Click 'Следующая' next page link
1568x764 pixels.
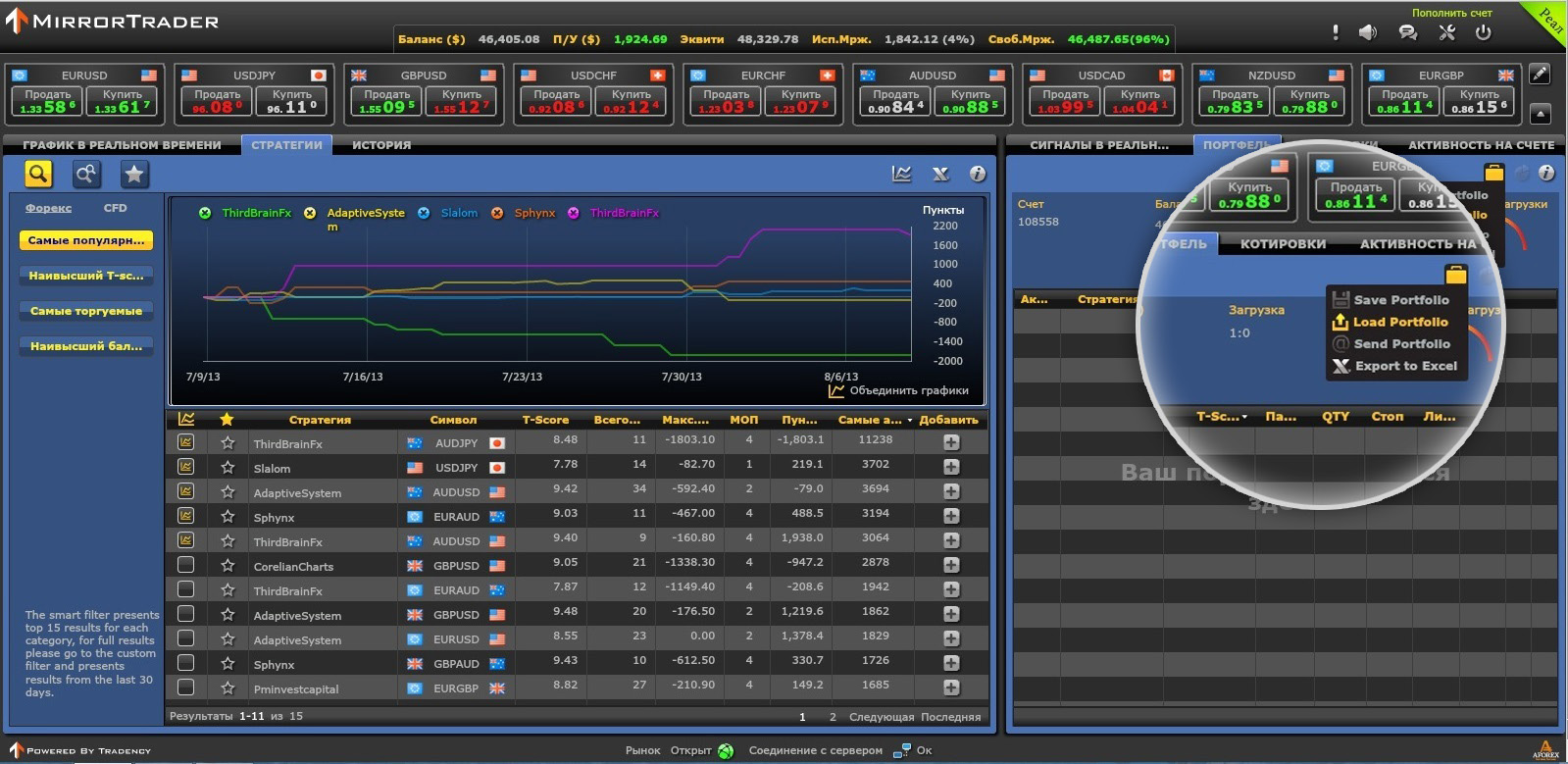[882, 717]
